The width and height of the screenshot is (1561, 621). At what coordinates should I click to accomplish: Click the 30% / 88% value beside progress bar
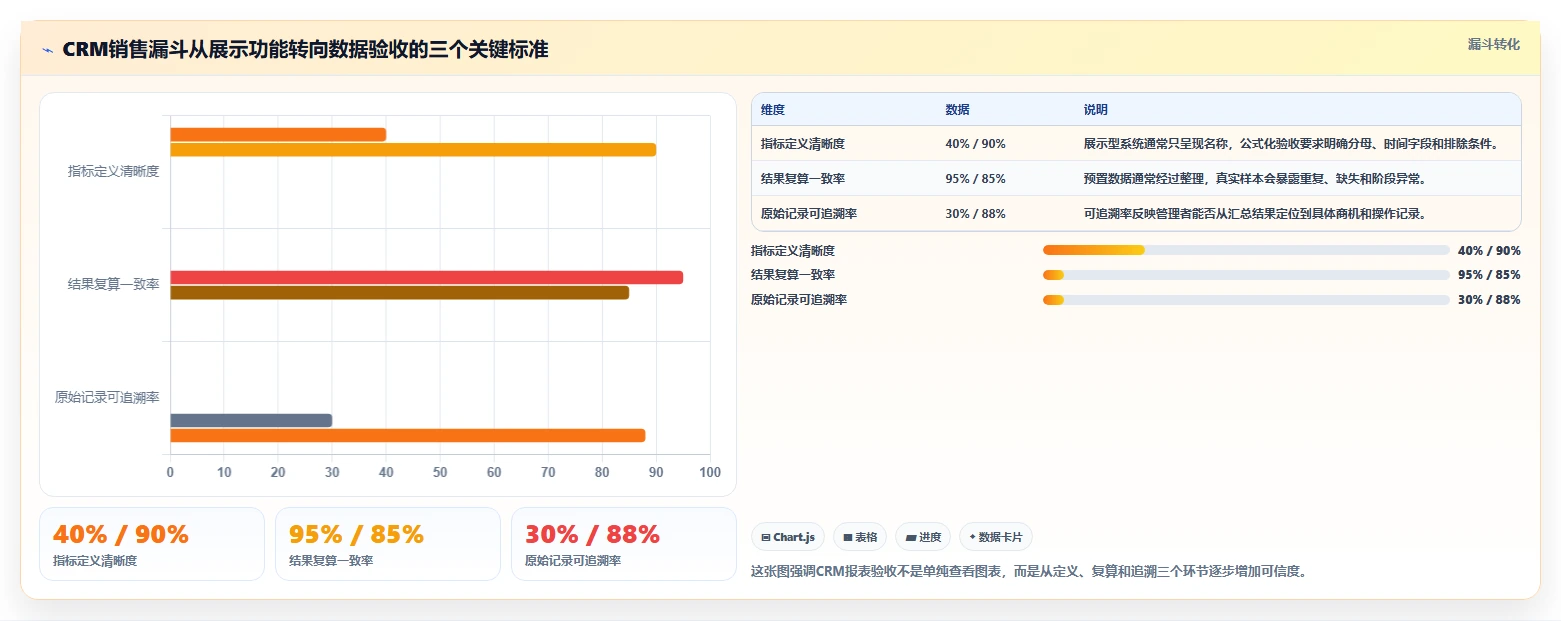(1489, 300)
